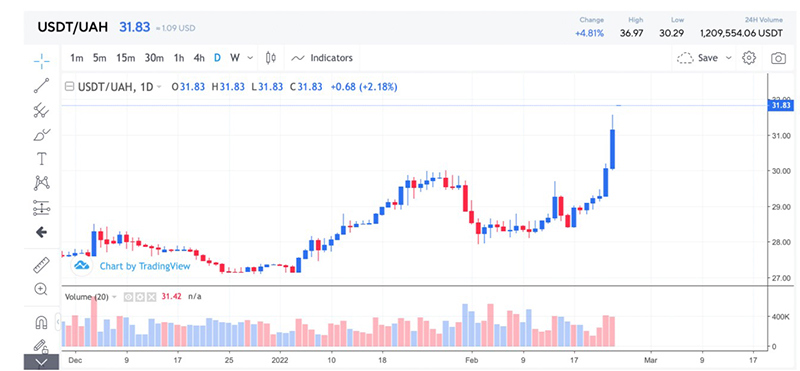Expand the left toolbar bottom chevron
Screen dimensions: 800x371
41,362
